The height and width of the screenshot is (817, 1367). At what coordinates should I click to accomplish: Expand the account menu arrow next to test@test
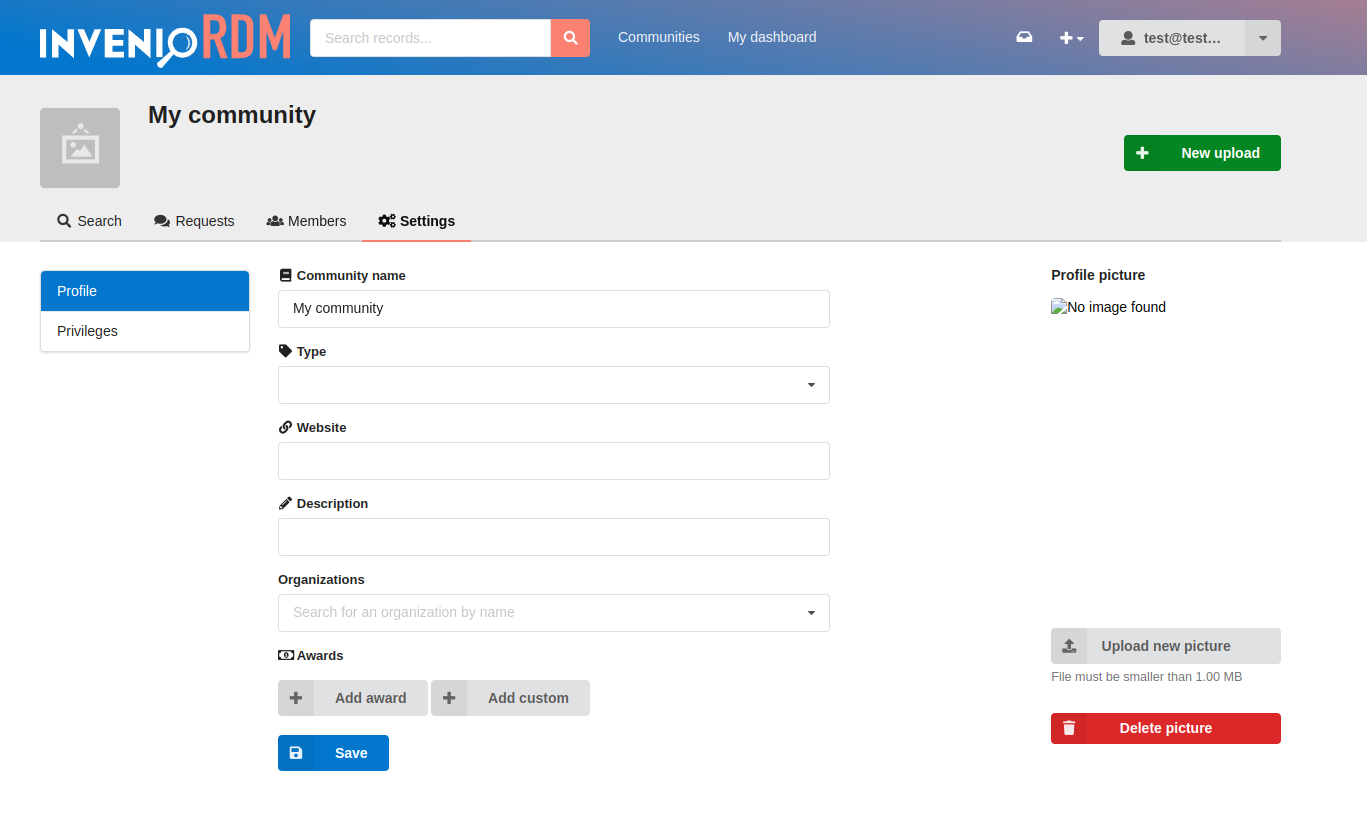pyautogui.click(x=1262, y=37)
